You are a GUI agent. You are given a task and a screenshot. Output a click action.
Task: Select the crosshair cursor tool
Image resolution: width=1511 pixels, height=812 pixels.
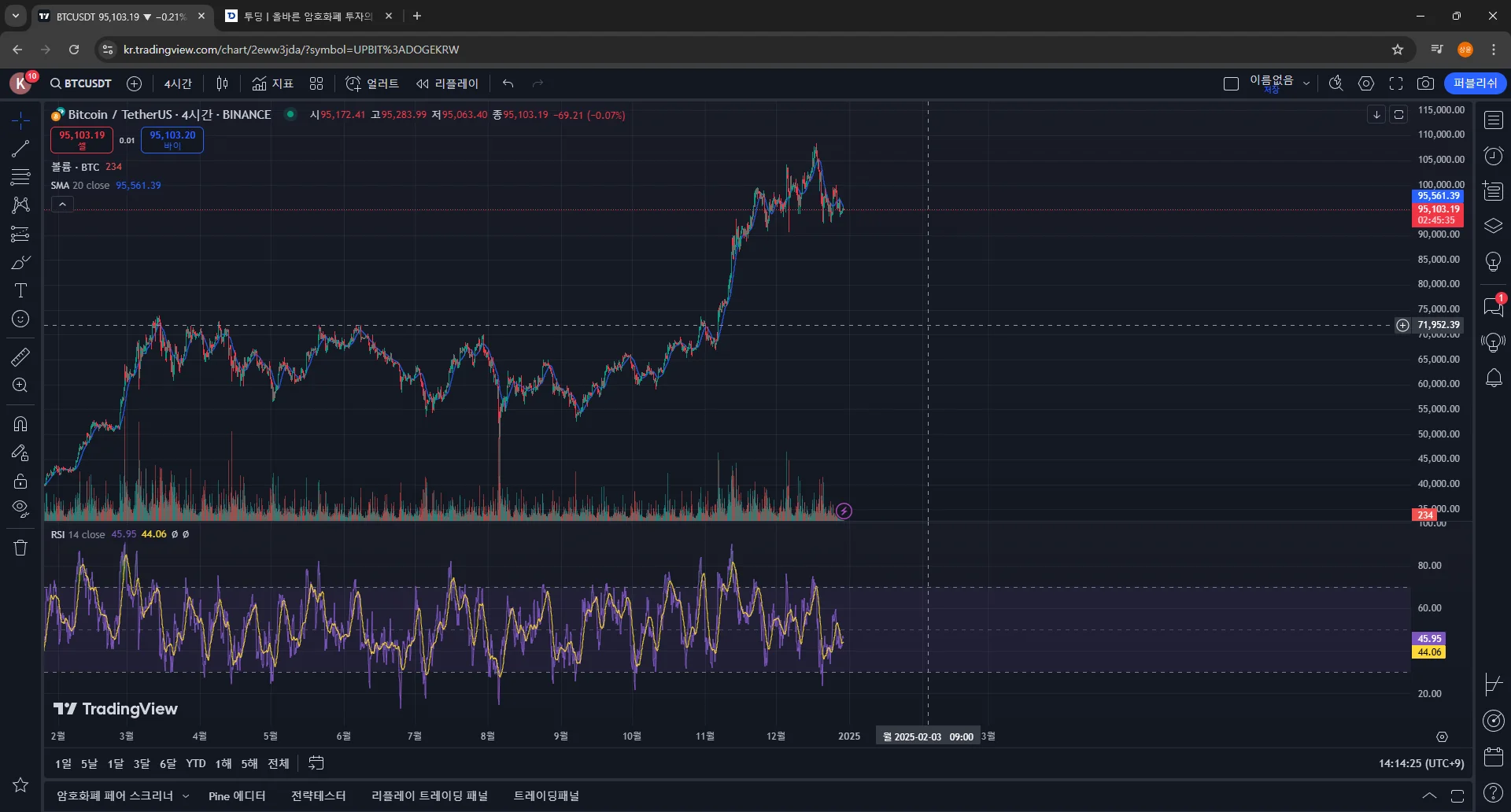pos(20,120)
